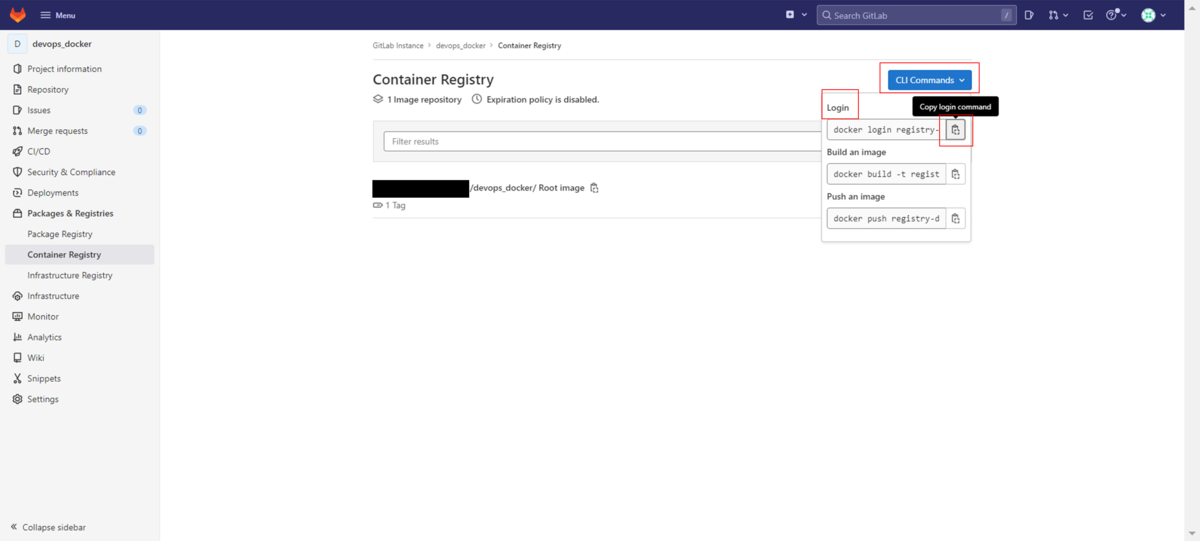Click the Settings gear icon
Screen dimensions: 1200x541
click(x=17, y=399)
